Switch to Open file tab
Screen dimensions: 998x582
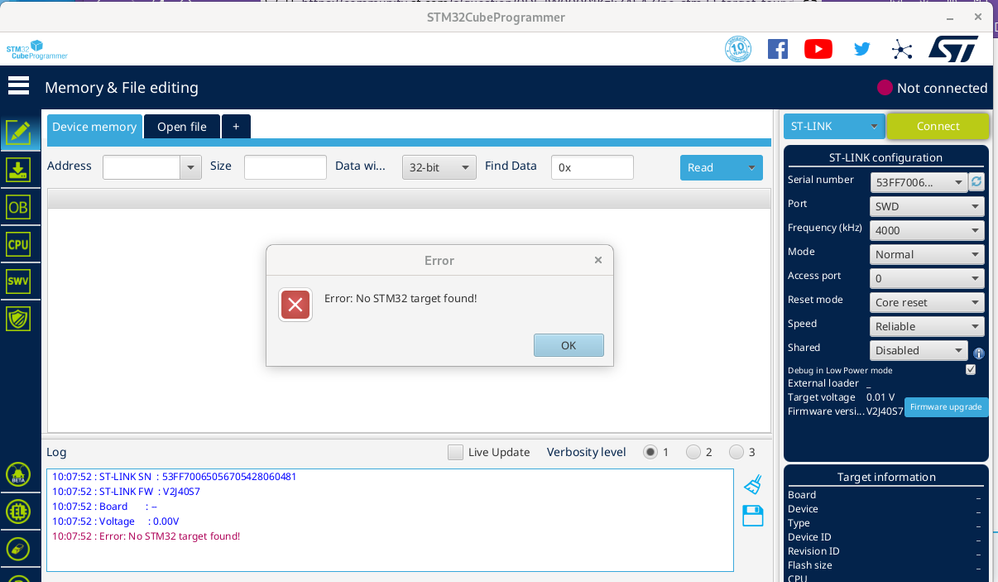click(x=181, y=127)
